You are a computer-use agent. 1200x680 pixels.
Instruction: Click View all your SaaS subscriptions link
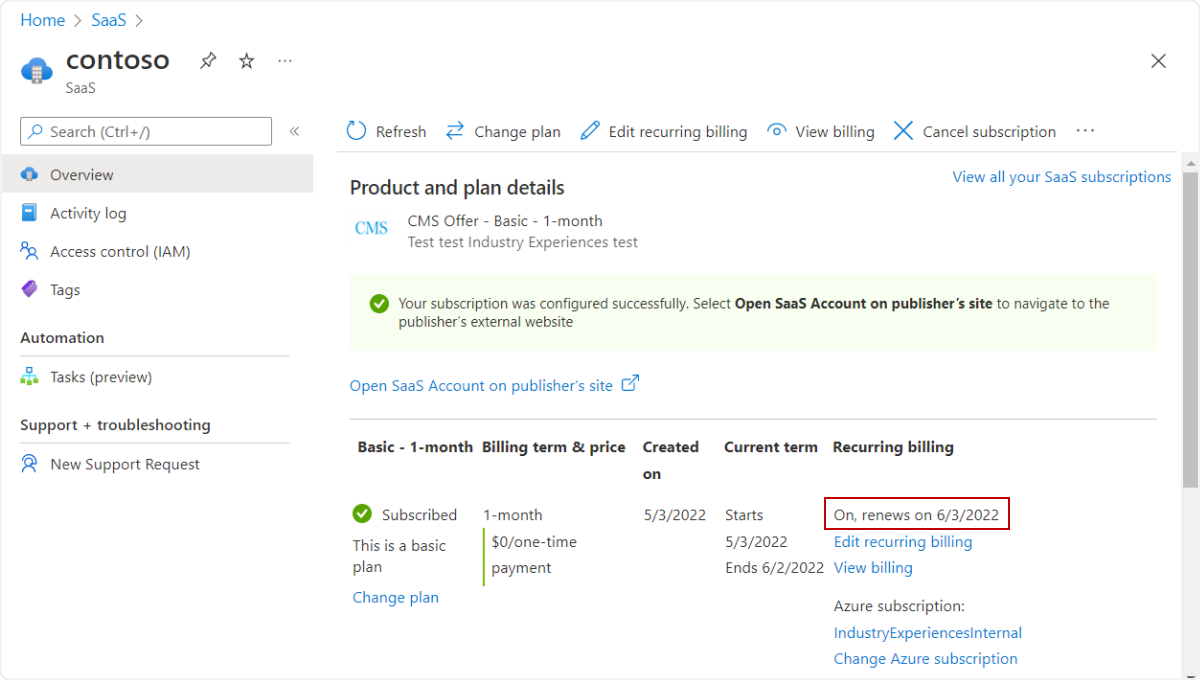click(x=1062, y=177)
